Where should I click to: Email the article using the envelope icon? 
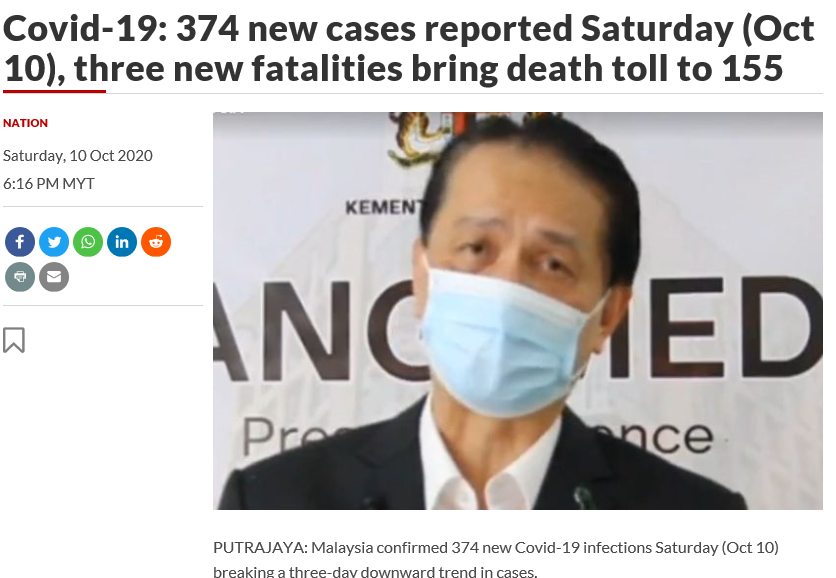[54, 277]
